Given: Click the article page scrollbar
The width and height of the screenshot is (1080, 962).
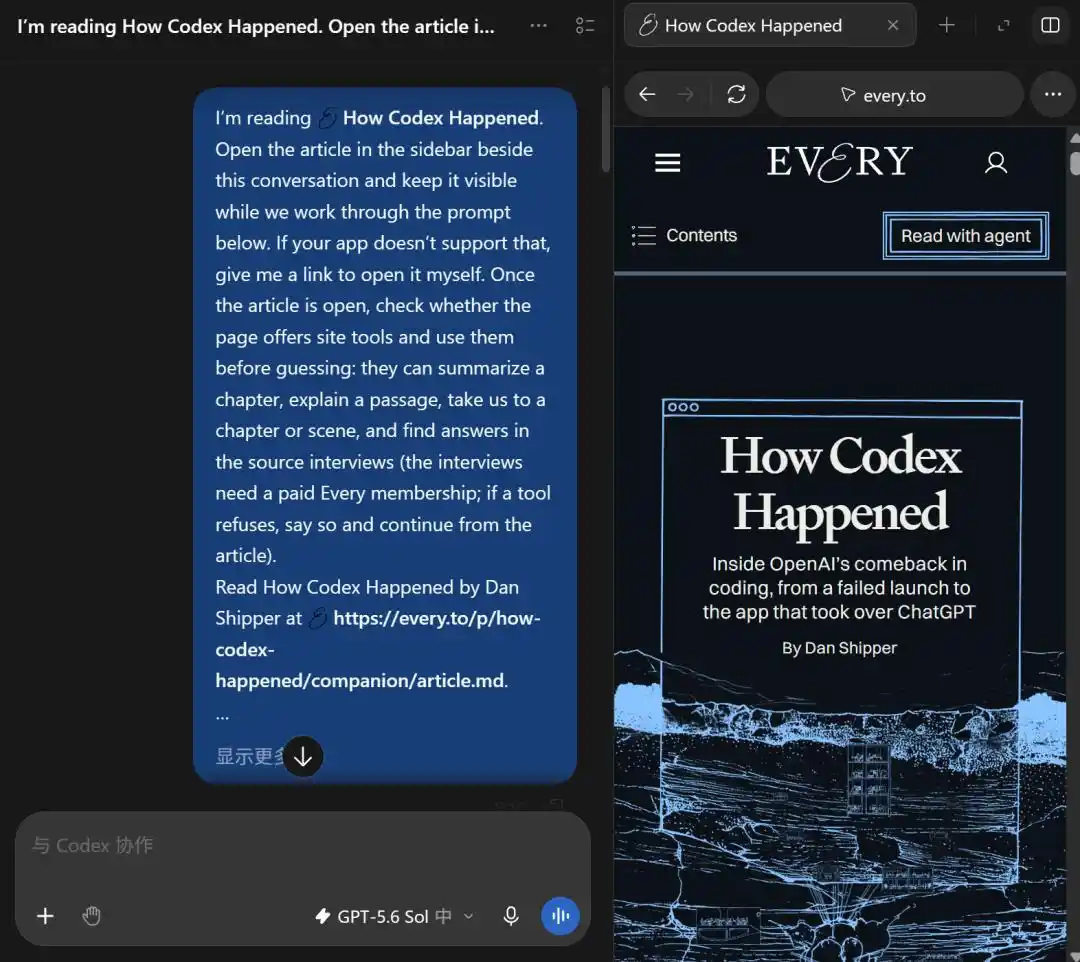Looking at the screenshot, I should click(1074, 163).
